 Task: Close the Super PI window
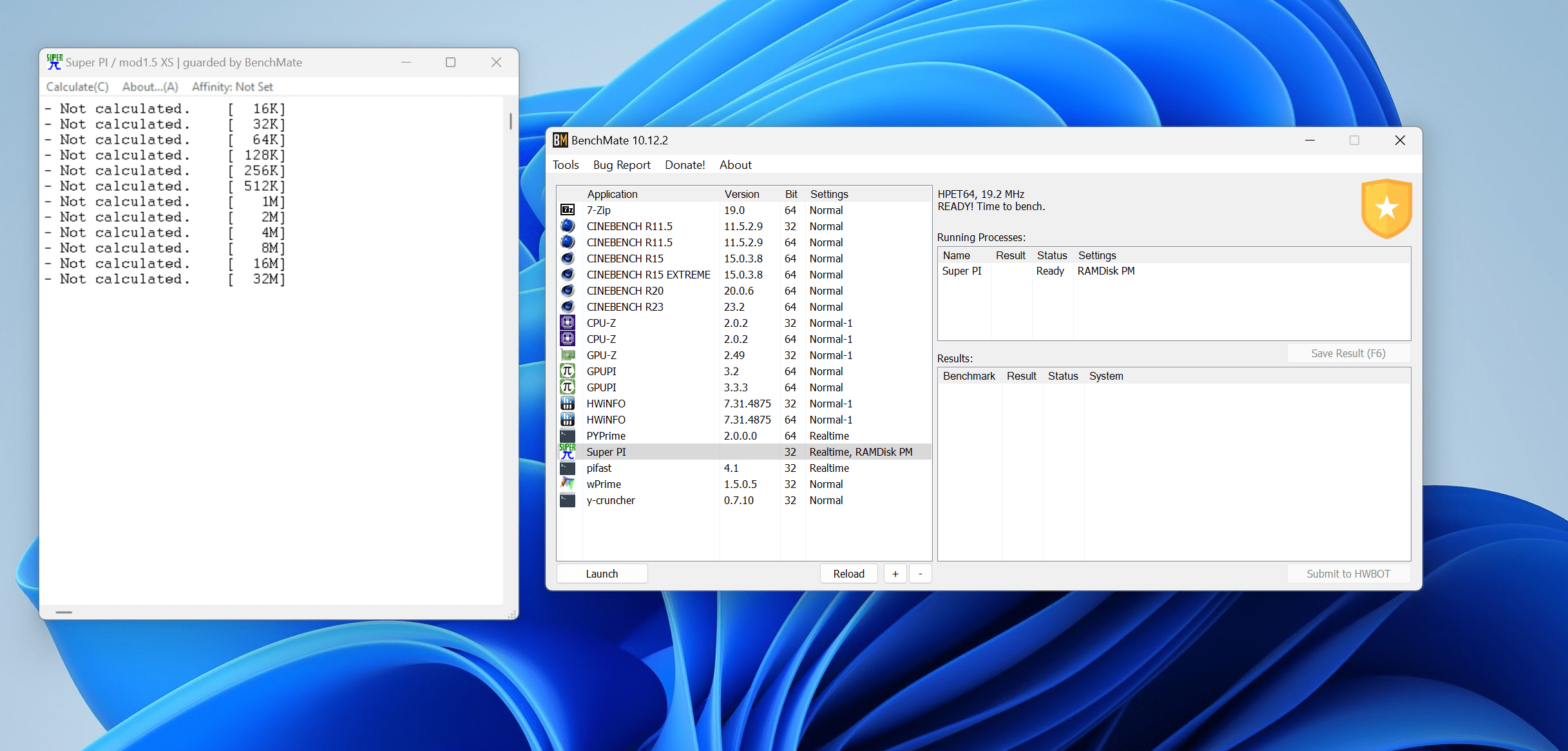496,63
